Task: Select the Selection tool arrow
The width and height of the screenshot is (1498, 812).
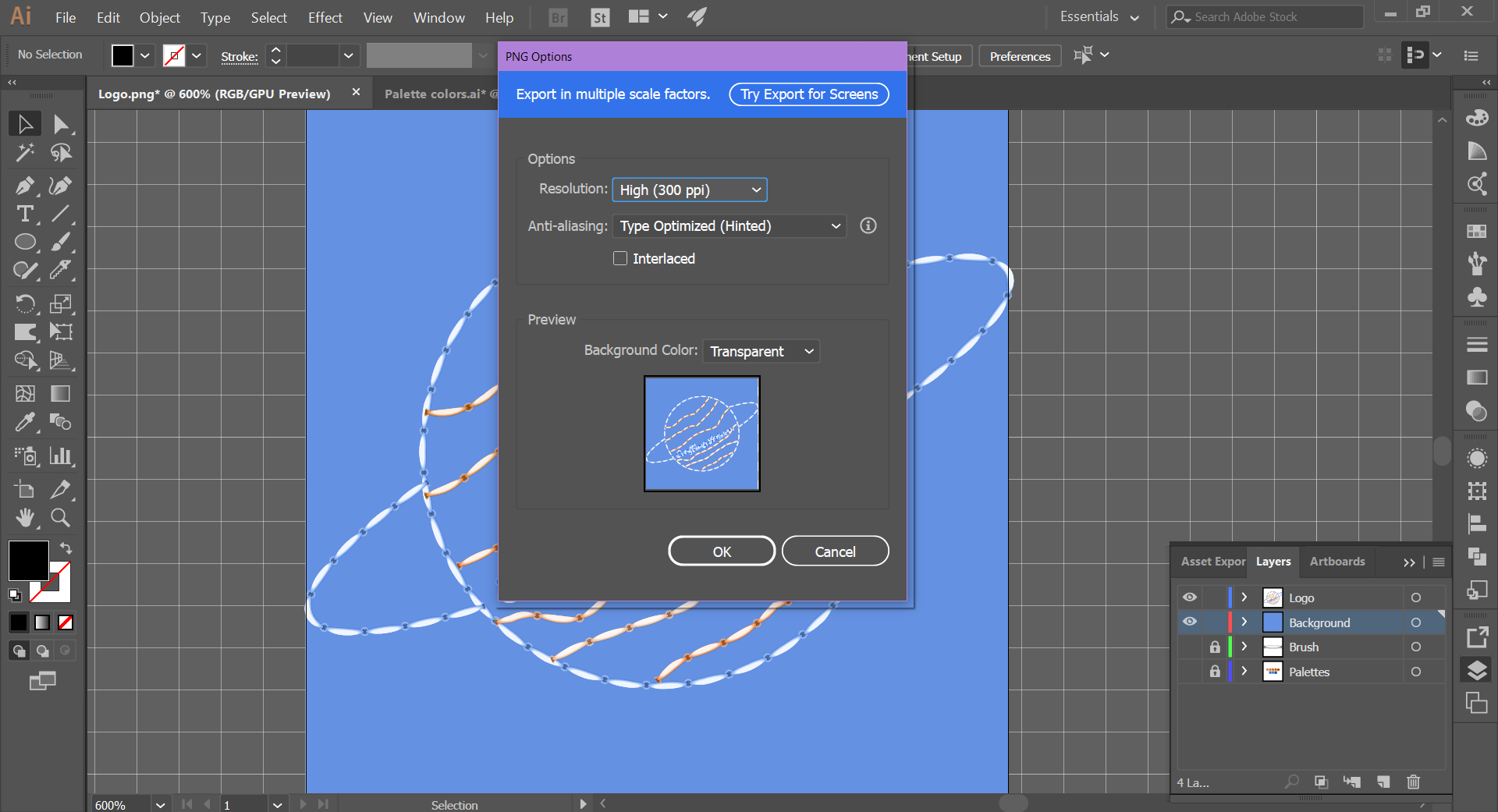Action: pyautogui.click(x=25, y=124)
